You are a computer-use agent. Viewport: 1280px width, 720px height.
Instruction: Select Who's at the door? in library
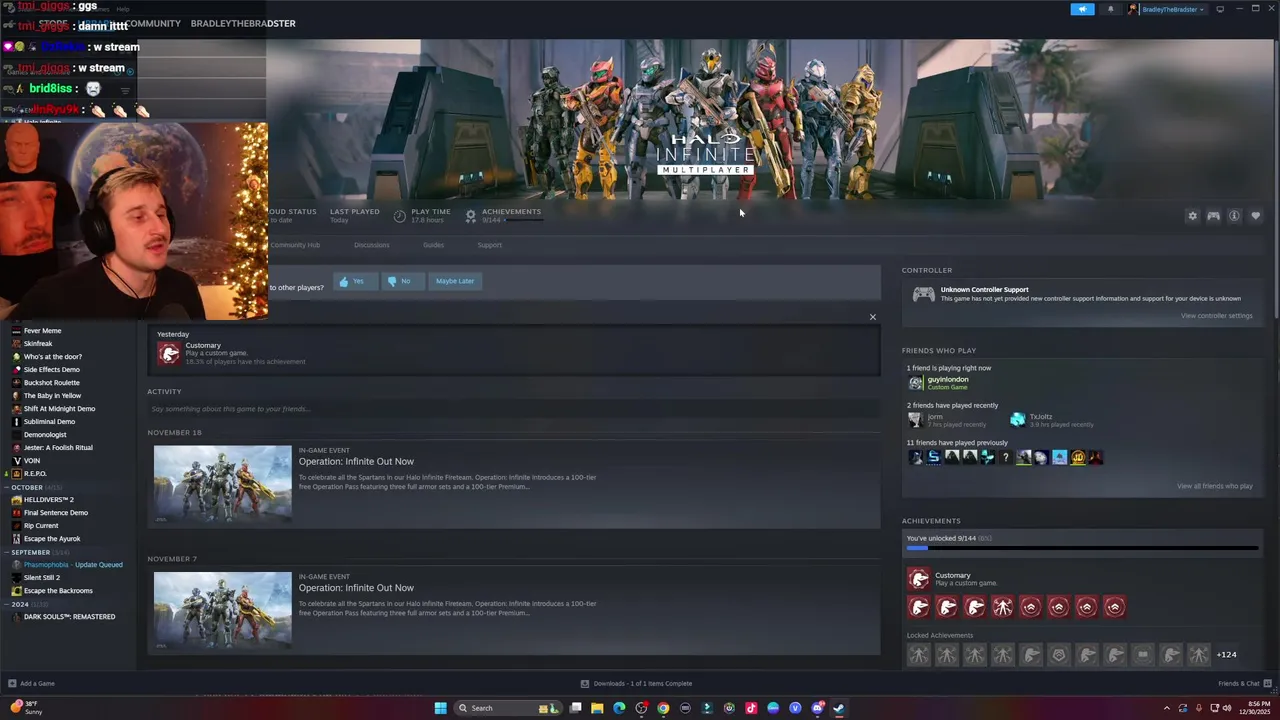point(53,357)
